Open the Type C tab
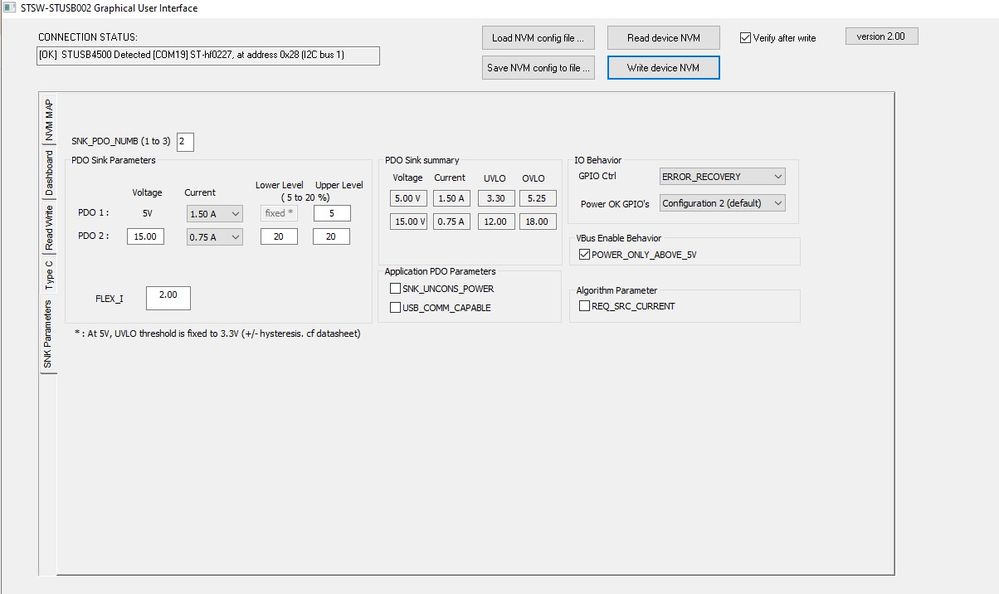Image resolution: width=999 pixels, height=594 pixels. (48, 274)
